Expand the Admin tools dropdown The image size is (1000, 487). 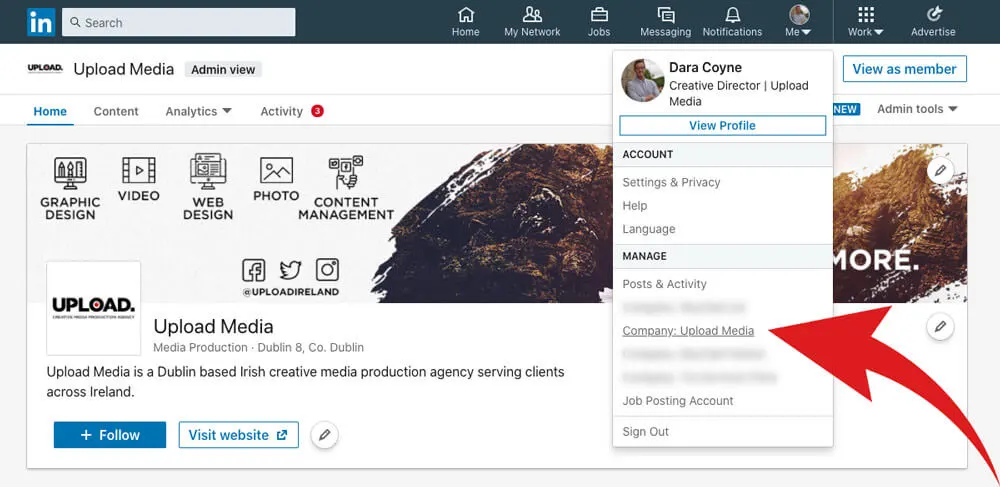(918, 109)
